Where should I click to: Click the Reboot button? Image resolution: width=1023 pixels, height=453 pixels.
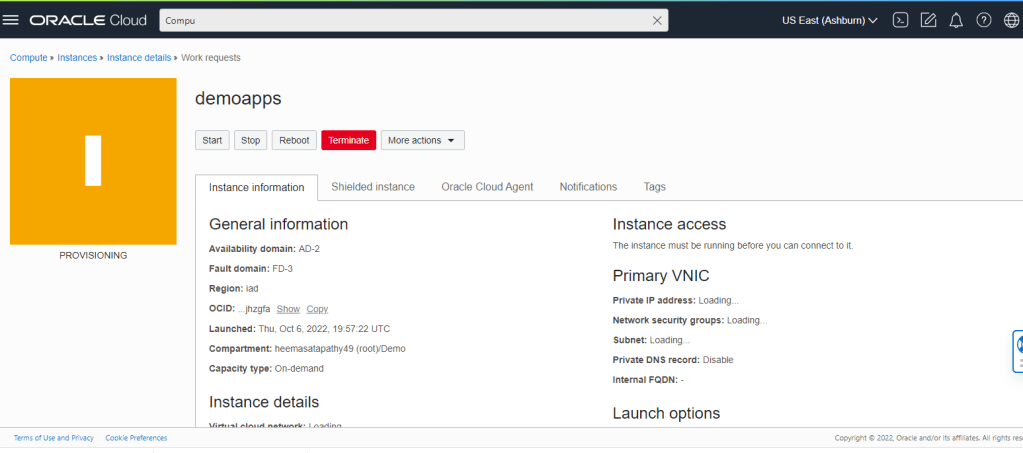coord(294,140)
